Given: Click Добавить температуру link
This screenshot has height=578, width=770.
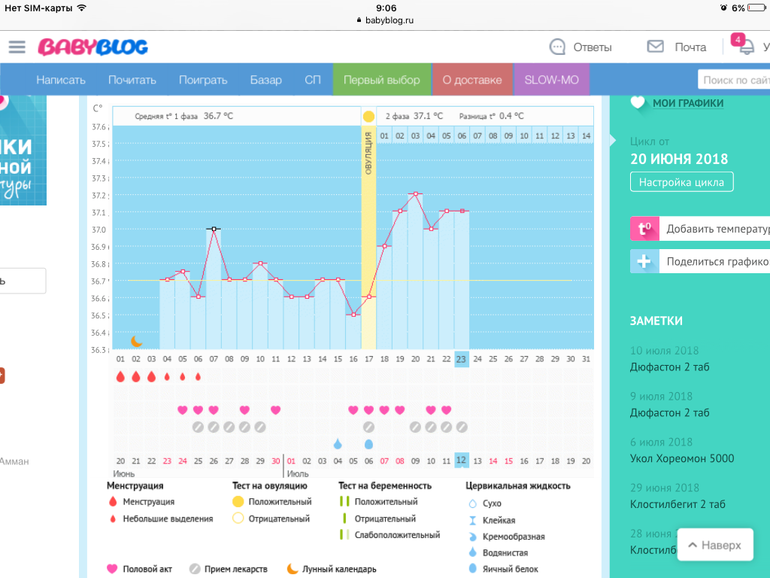Looking at the screenshot, I should click(x=717, y=229).
